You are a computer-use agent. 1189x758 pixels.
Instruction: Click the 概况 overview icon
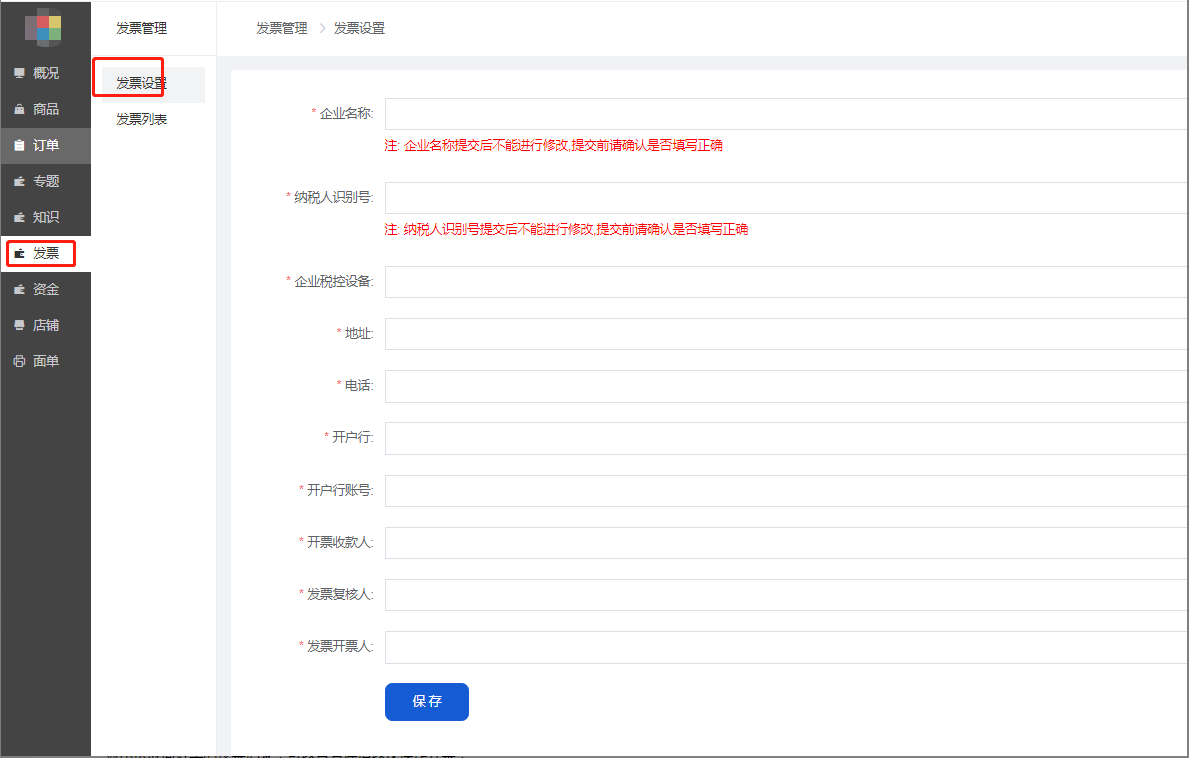point(19,73)
